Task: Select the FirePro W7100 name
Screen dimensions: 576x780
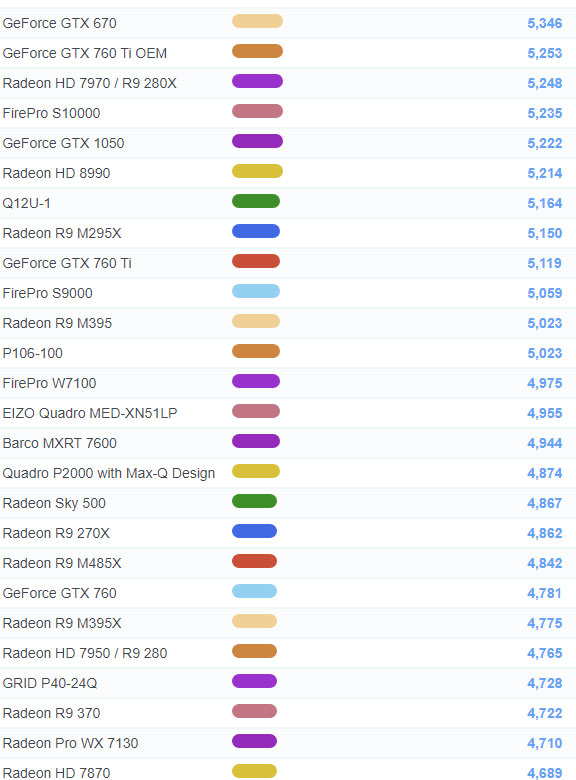Action: click(x=49, y=383)
